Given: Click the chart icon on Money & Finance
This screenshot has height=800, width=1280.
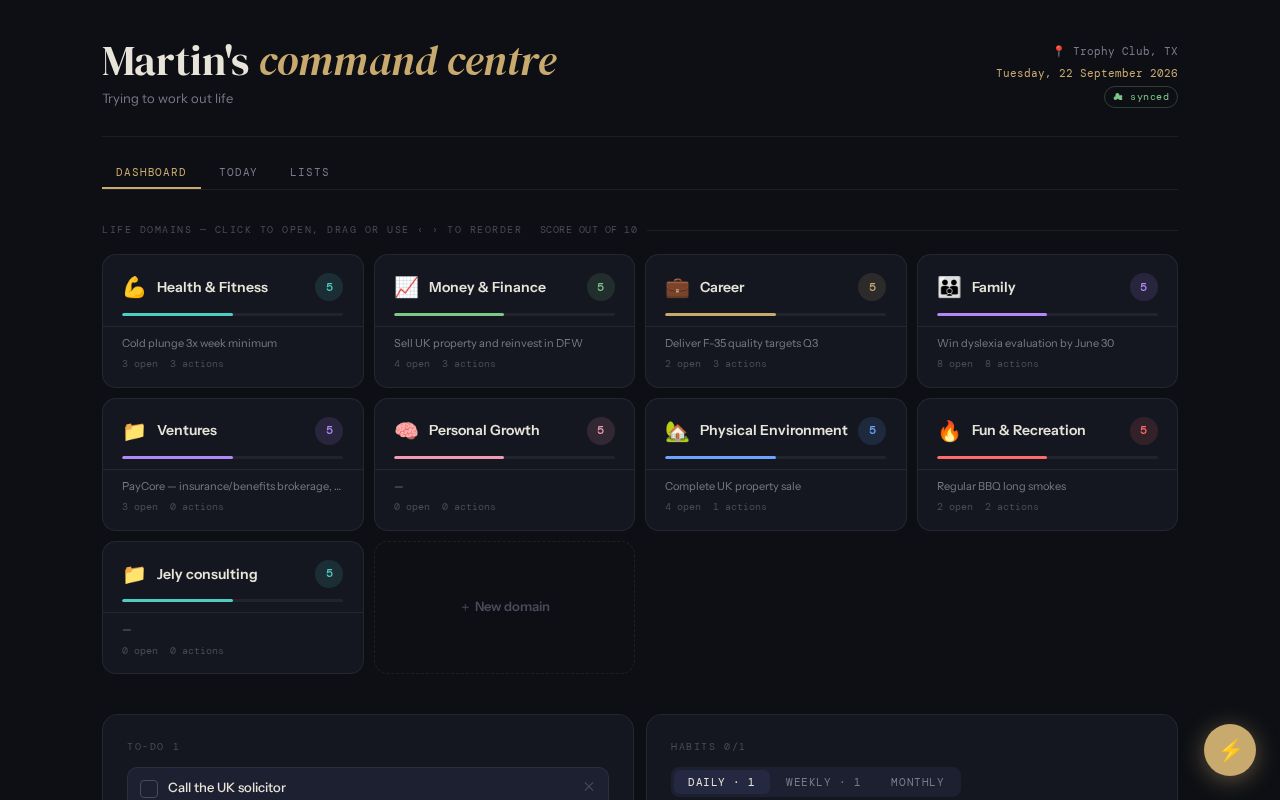Looking at the screenshot, I should coord(406,288).
